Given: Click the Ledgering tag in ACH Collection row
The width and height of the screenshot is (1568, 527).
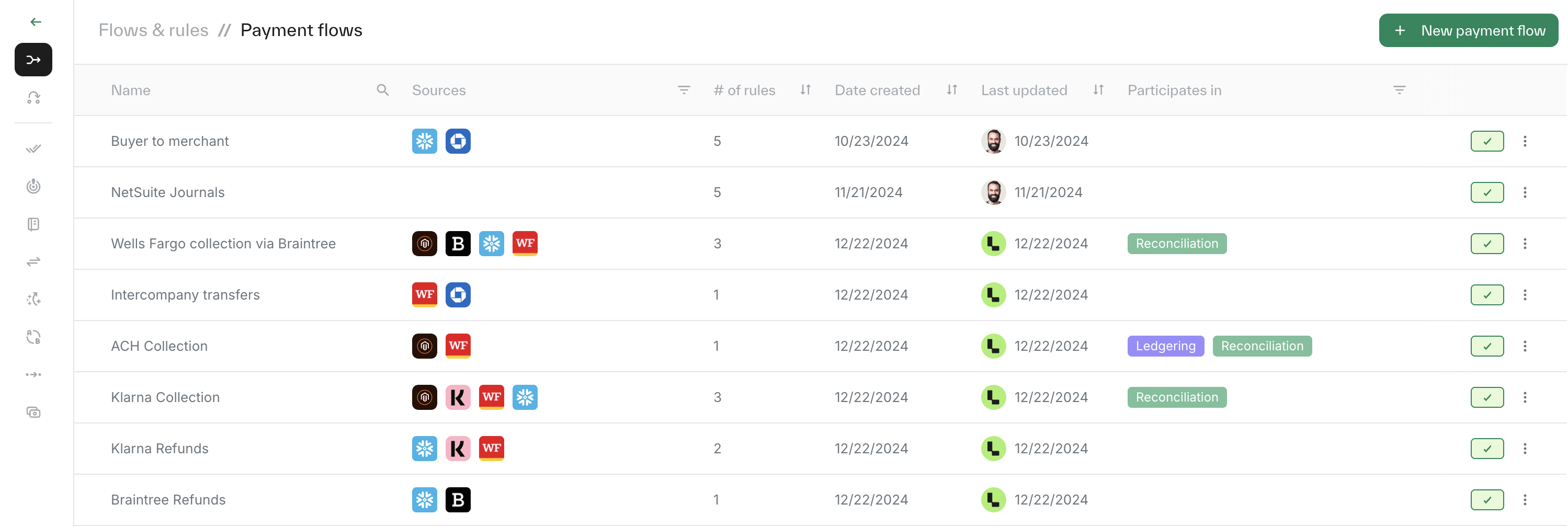Looking at the screenshot, I should 1165,346.
